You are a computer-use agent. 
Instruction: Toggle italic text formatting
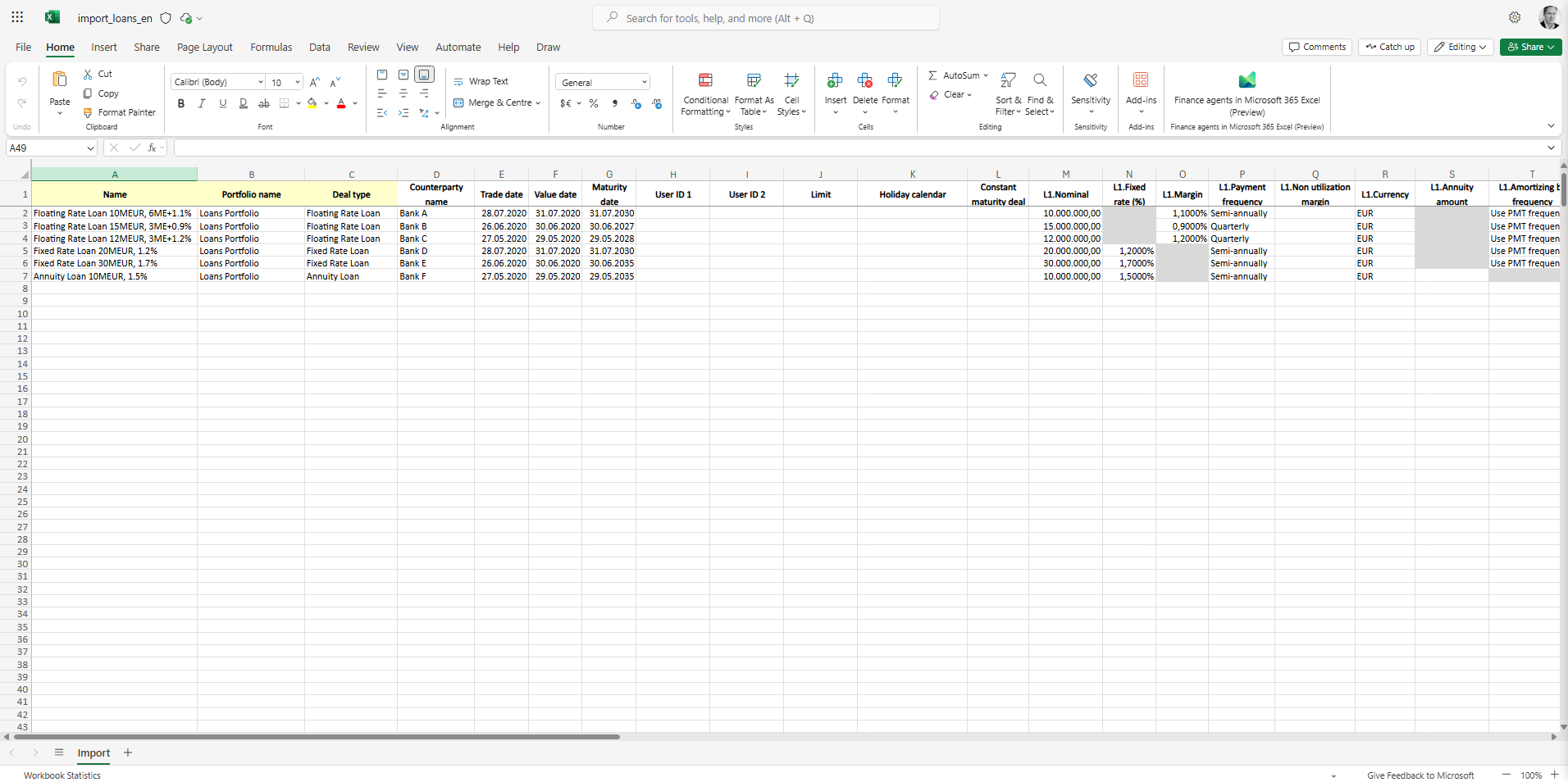tap(202, 104)
